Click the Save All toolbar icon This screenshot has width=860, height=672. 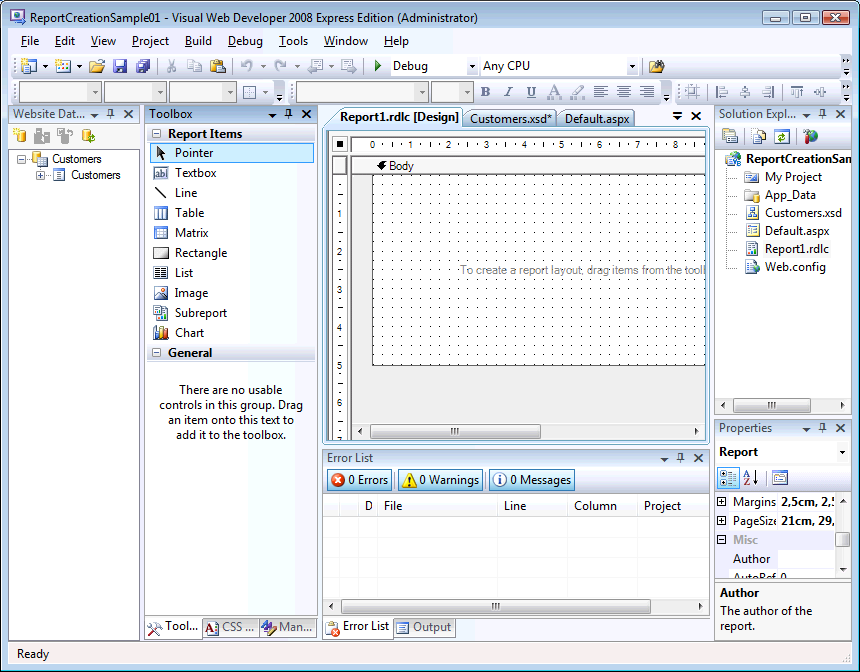tap(142, 66)
